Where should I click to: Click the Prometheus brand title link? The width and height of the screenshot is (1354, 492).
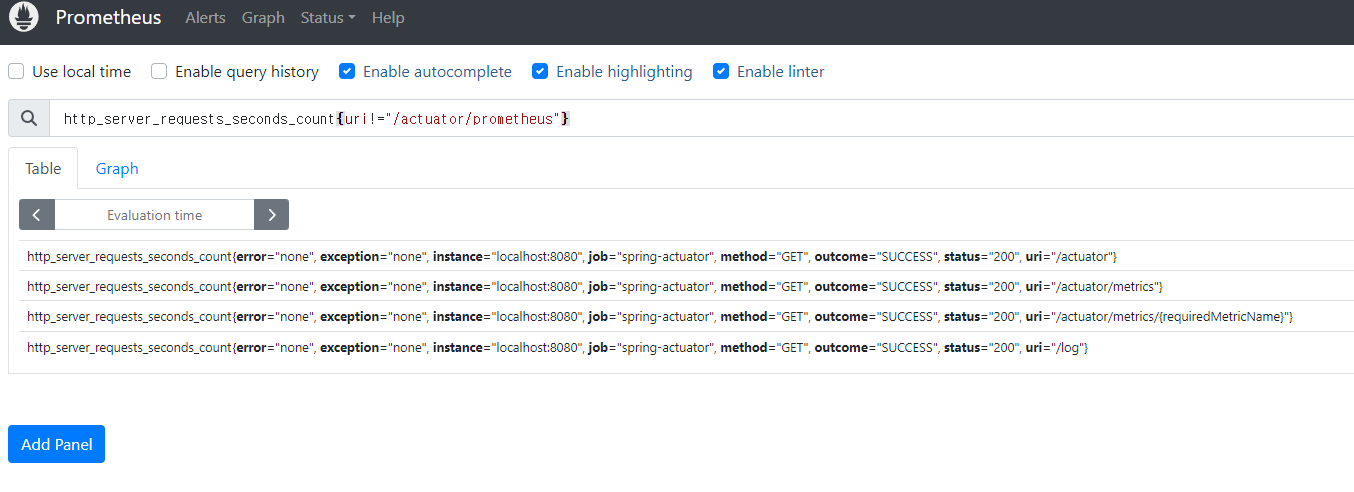pyautogui.click(x=108, y=18)
